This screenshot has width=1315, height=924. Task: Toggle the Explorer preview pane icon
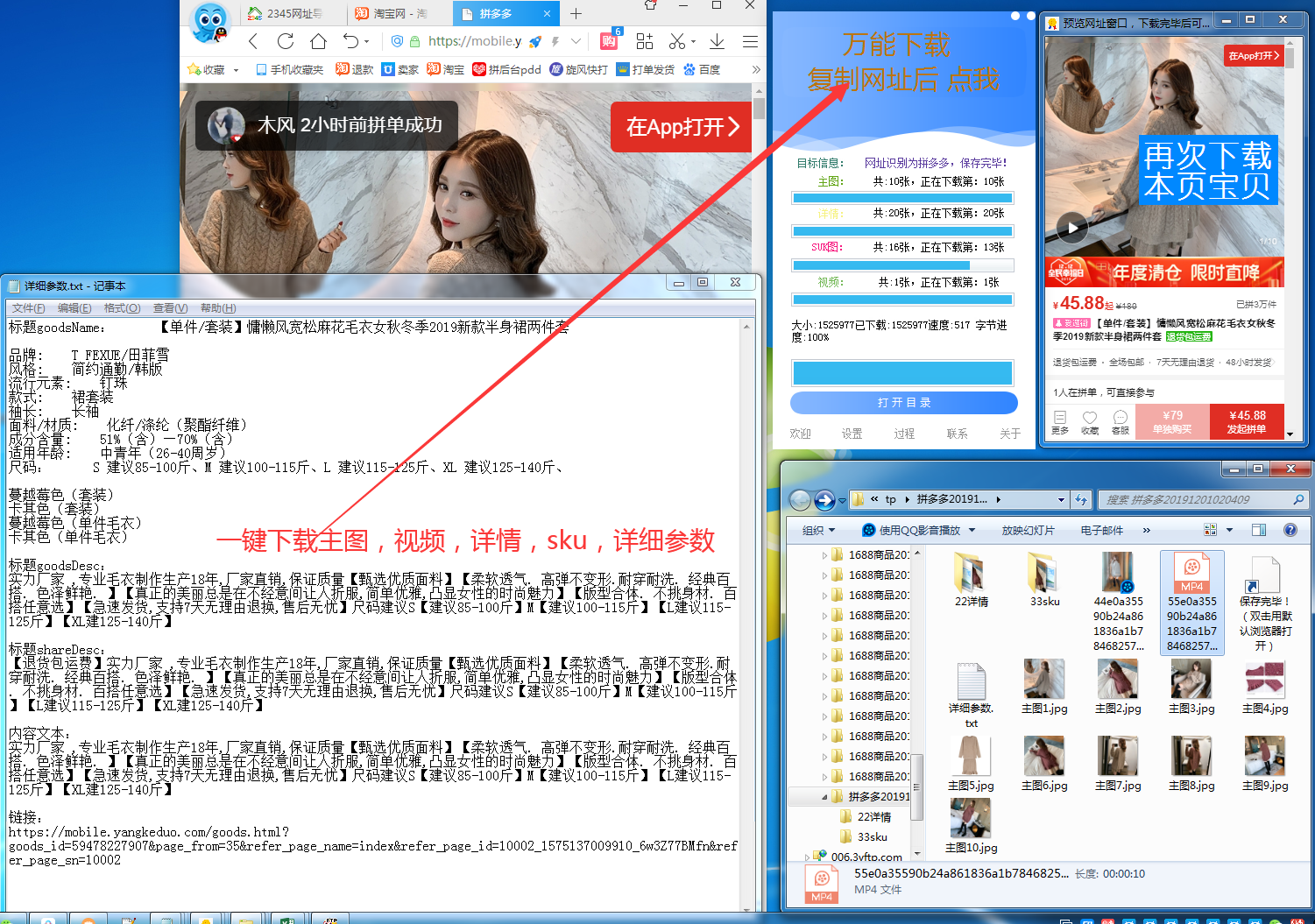1259,530
